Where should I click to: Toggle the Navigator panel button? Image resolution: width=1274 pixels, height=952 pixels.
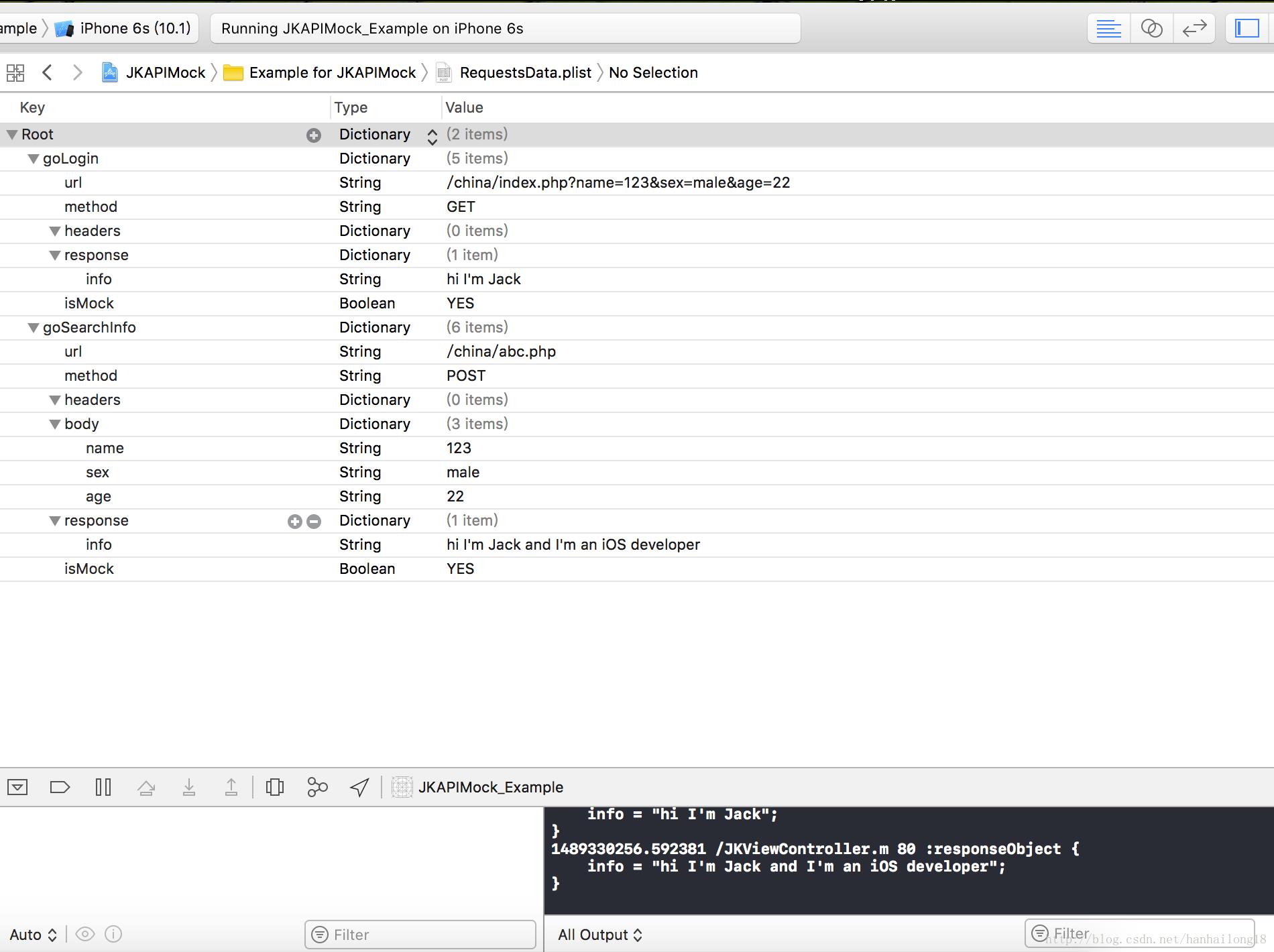point(1247,29)
